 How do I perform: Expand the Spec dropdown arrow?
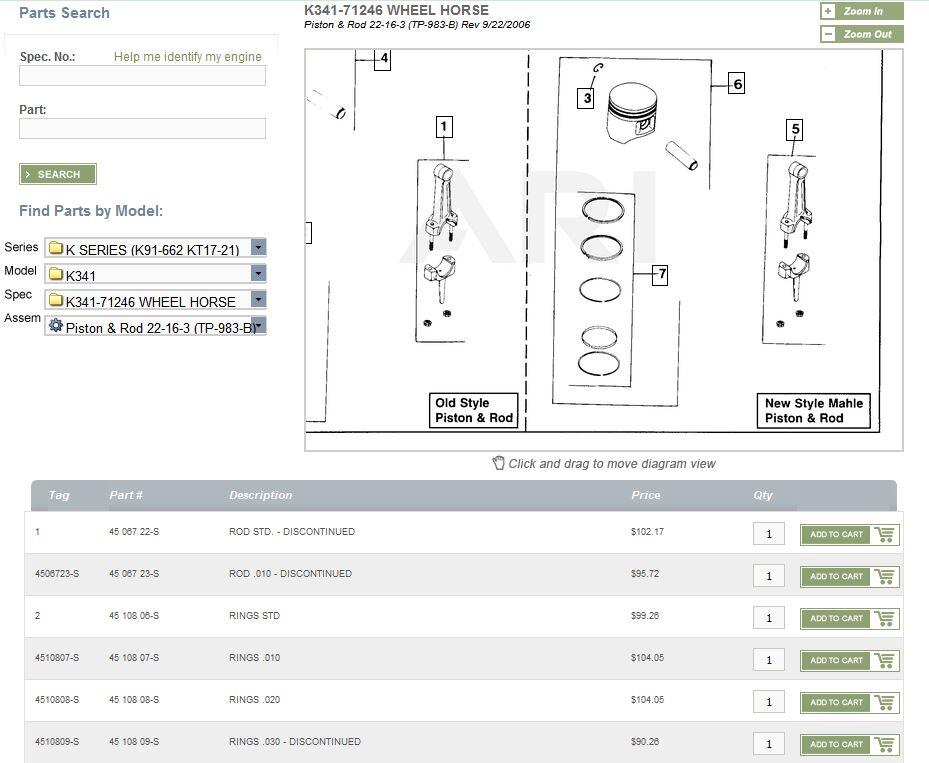tap(258, 299)
